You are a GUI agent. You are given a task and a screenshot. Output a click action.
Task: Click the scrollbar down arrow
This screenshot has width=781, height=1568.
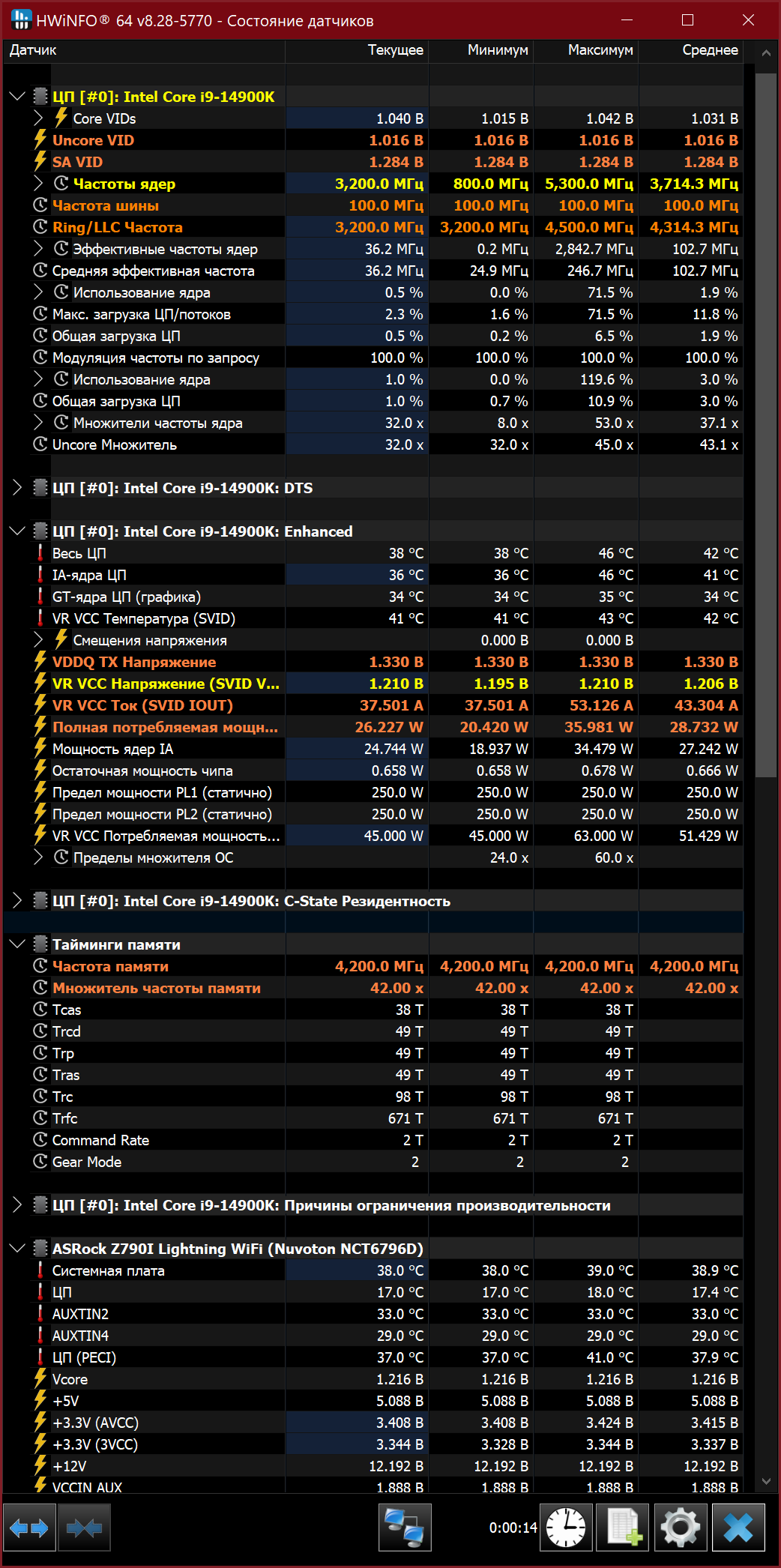point(766,1482)
